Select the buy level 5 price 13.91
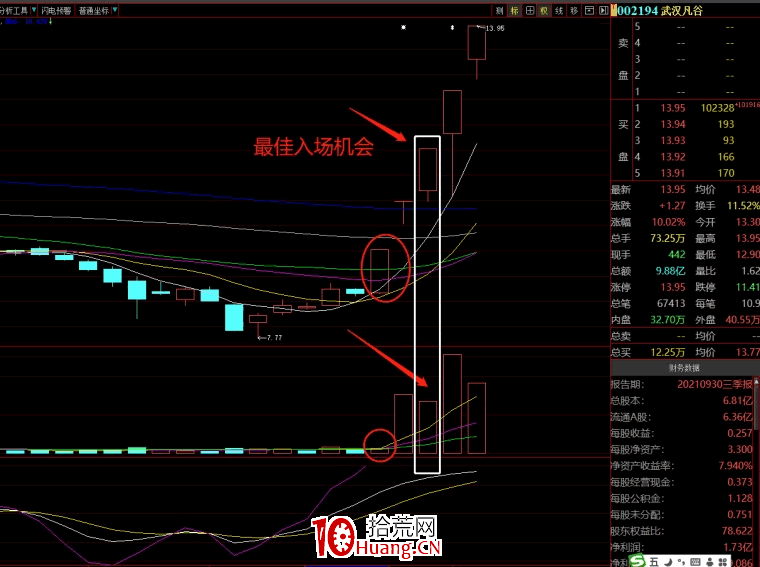Viewport: 760px width, 567px height. (x=673, y=173)
